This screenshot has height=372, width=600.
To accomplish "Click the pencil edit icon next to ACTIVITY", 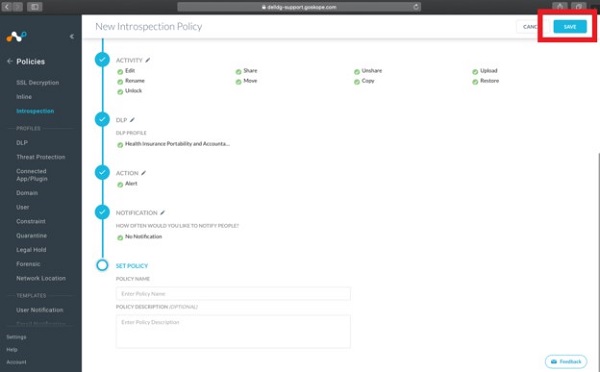I will [x=148, y=60].
